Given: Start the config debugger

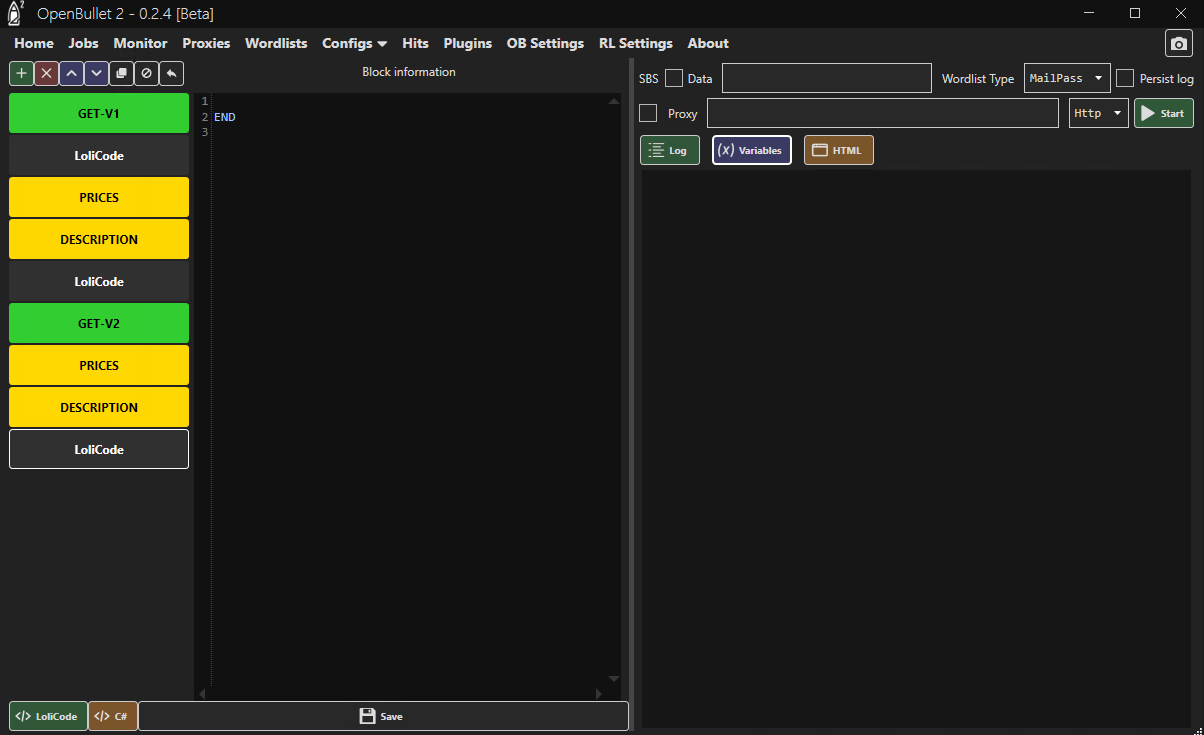Looking at the screenshot, I should (x=1164, y=113).
